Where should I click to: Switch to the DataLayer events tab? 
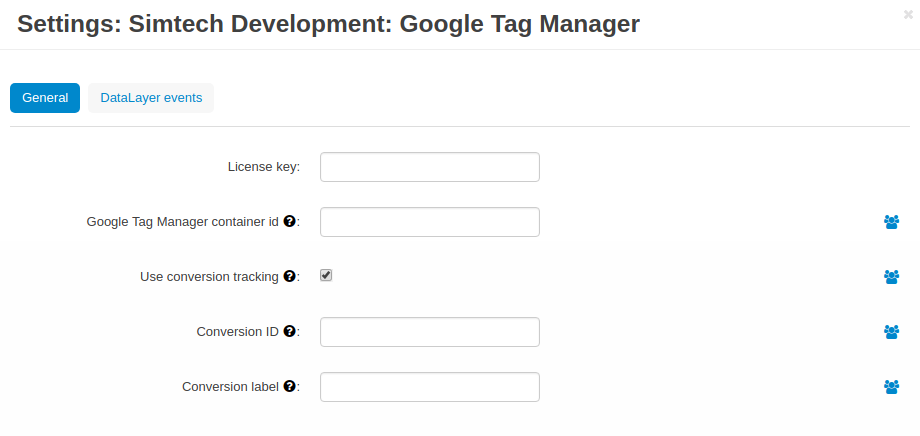(151, 98)
